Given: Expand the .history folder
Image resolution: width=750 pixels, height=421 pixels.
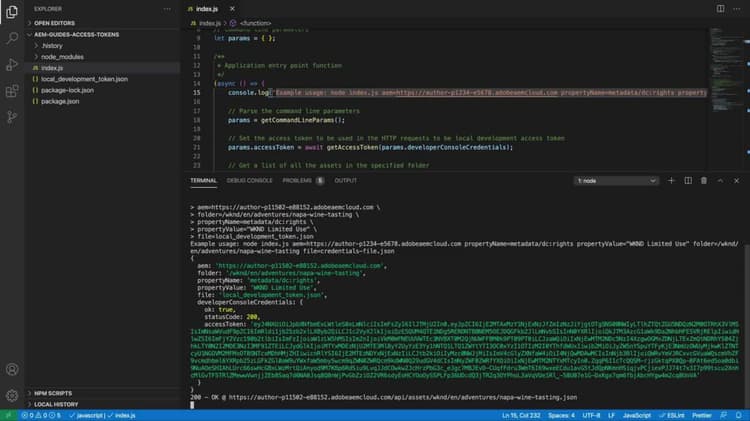Looking at the screenshot, I should [52, 46].
